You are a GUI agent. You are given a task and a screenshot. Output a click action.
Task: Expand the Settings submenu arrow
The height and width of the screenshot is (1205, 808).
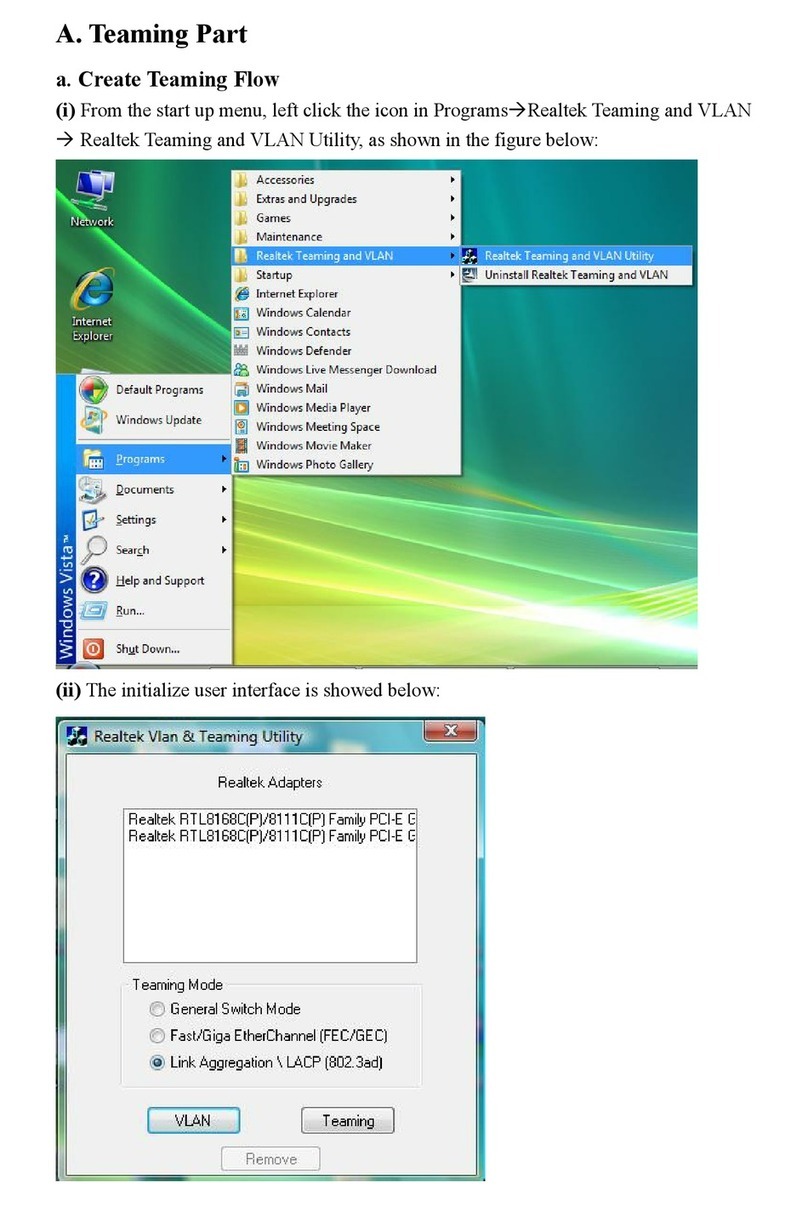coord(224,520)
